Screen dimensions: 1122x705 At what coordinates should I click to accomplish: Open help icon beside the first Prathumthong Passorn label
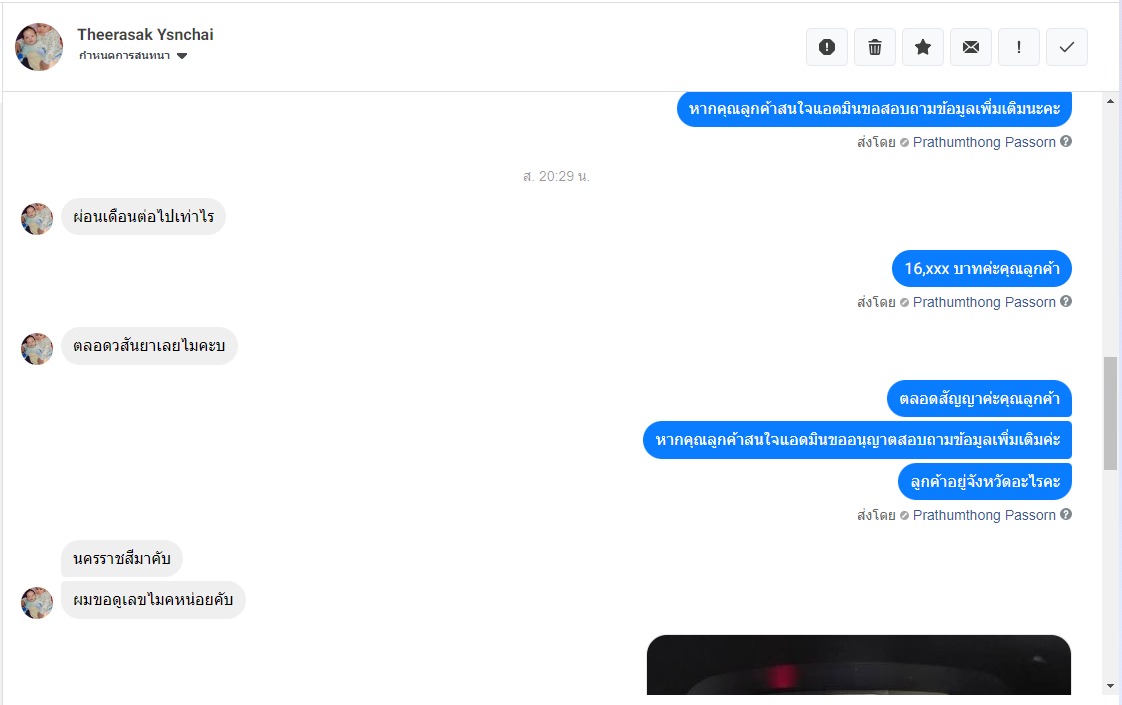[x=1065, y=141]
